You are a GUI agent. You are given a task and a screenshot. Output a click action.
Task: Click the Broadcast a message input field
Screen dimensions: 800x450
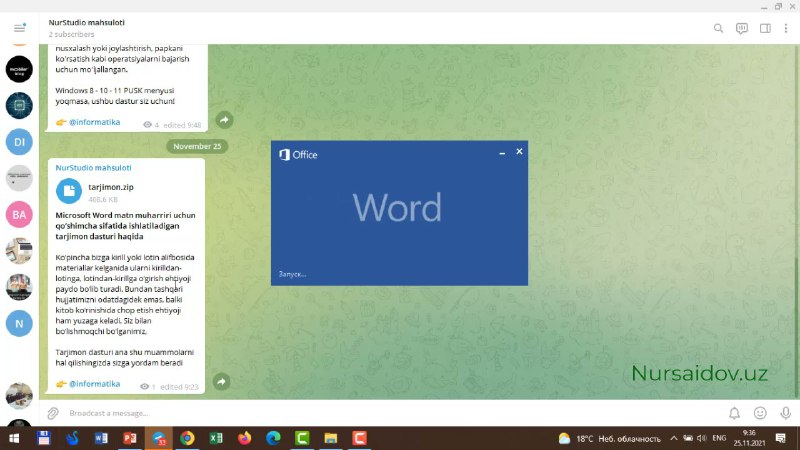[x=393, y=413]
